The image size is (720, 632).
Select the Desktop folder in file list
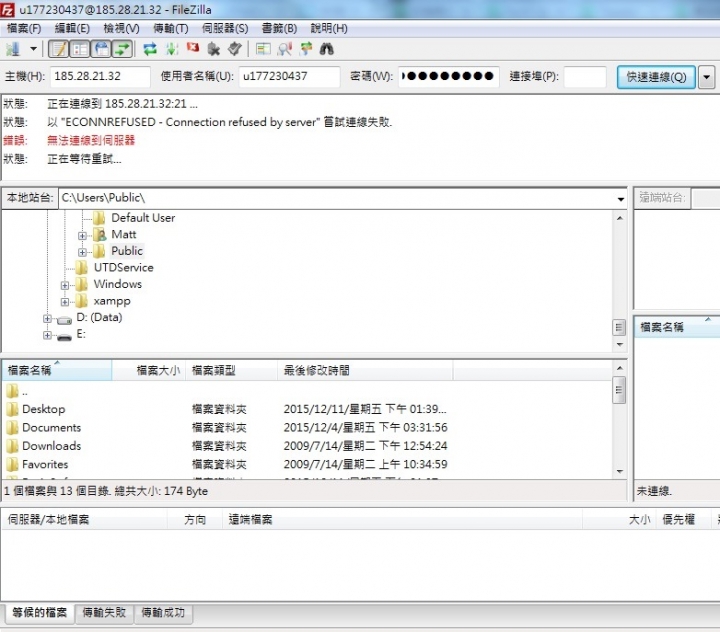point(44,409)
